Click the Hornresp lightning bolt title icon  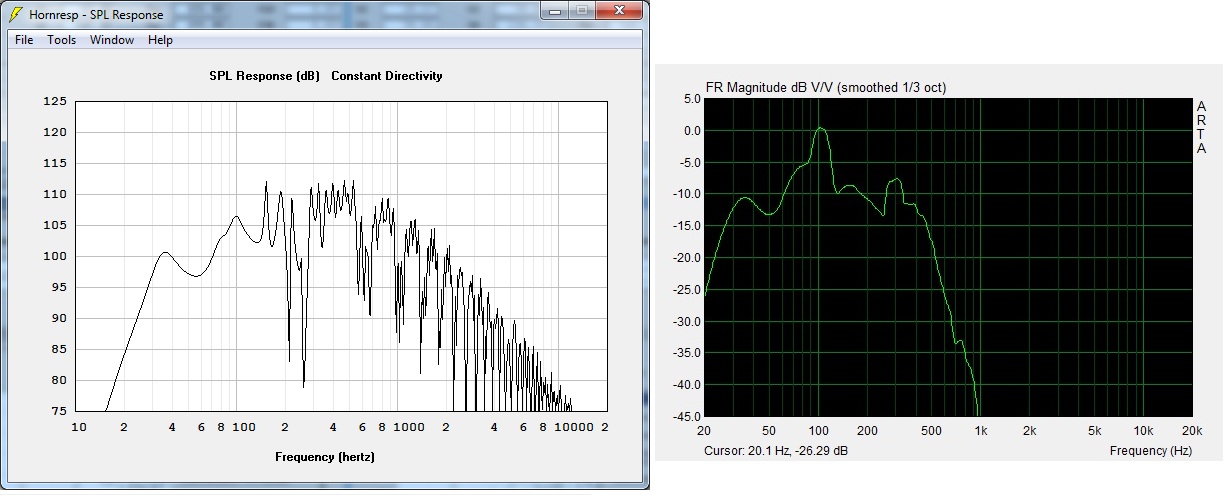(x=15, y=14)
